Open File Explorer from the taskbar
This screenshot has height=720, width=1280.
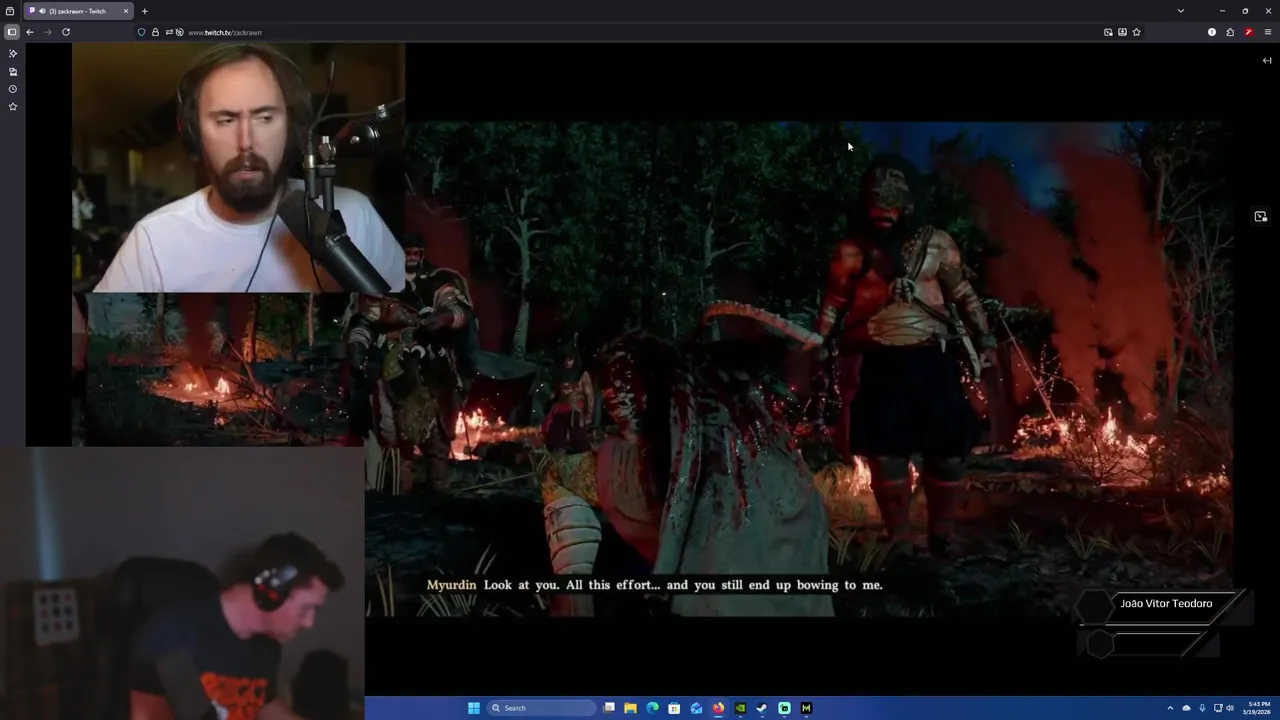[x=630, y=708]
